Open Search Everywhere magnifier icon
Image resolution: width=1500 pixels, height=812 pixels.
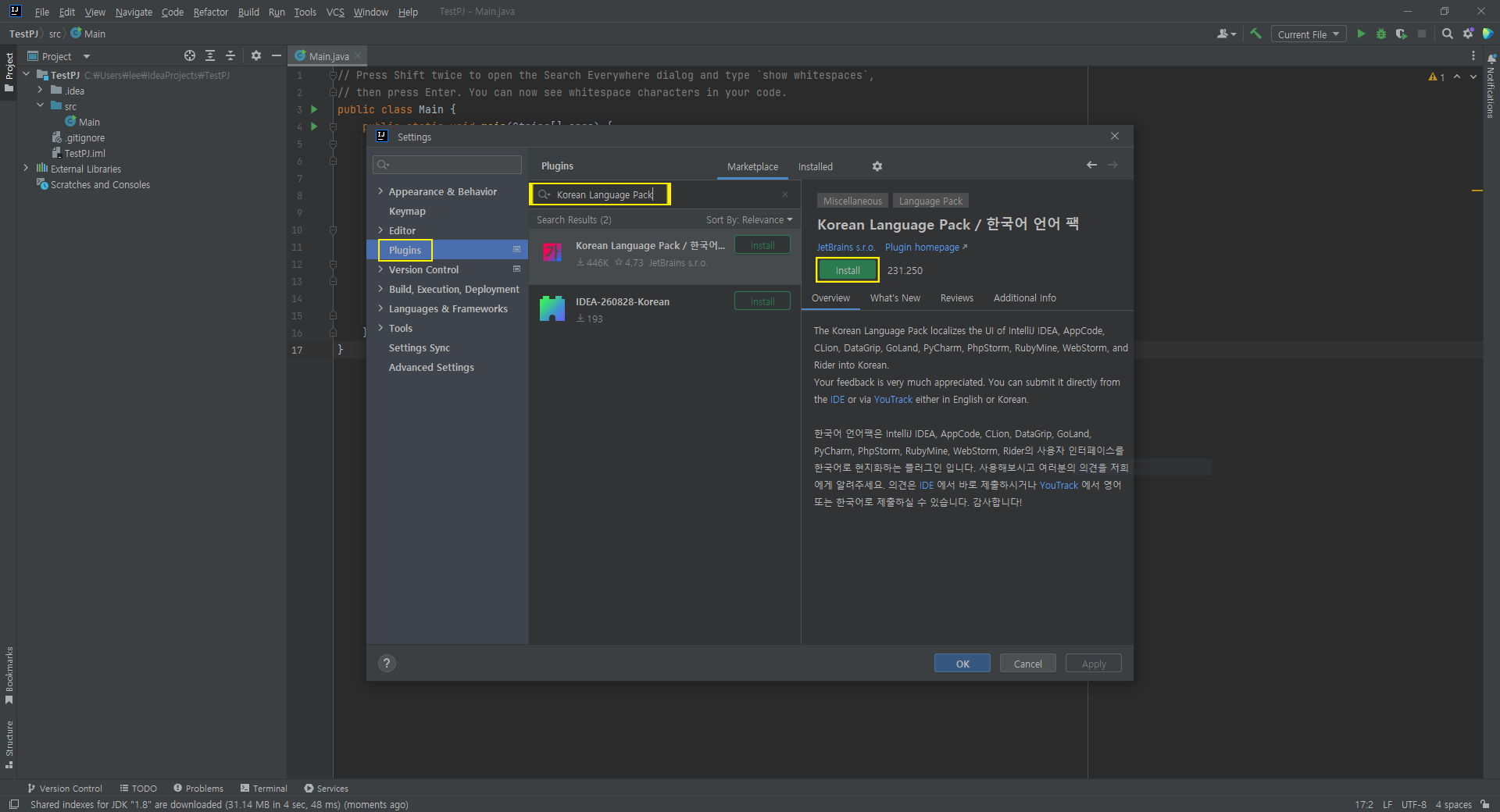coord(1447,34)
